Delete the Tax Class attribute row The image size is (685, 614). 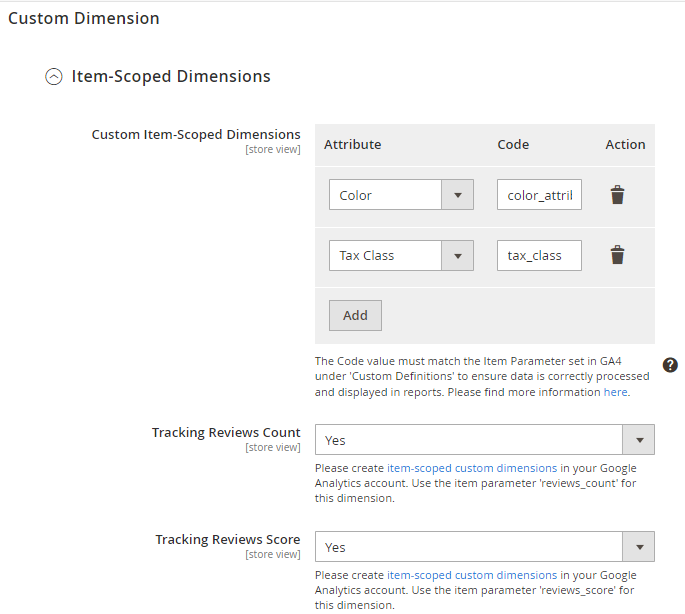(x=617, y=255)
